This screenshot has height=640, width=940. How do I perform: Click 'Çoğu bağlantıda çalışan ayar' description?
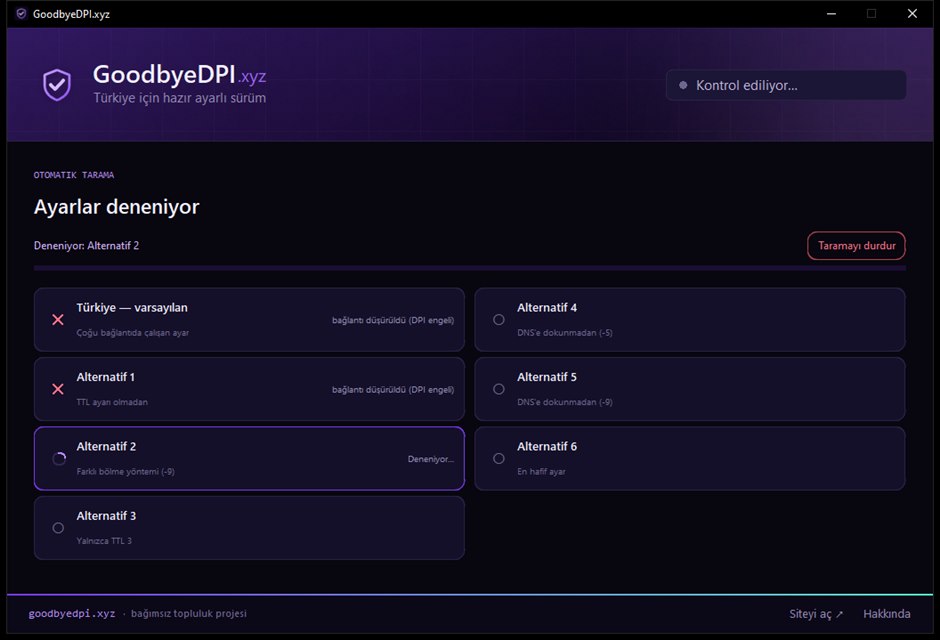coord(132,333)
